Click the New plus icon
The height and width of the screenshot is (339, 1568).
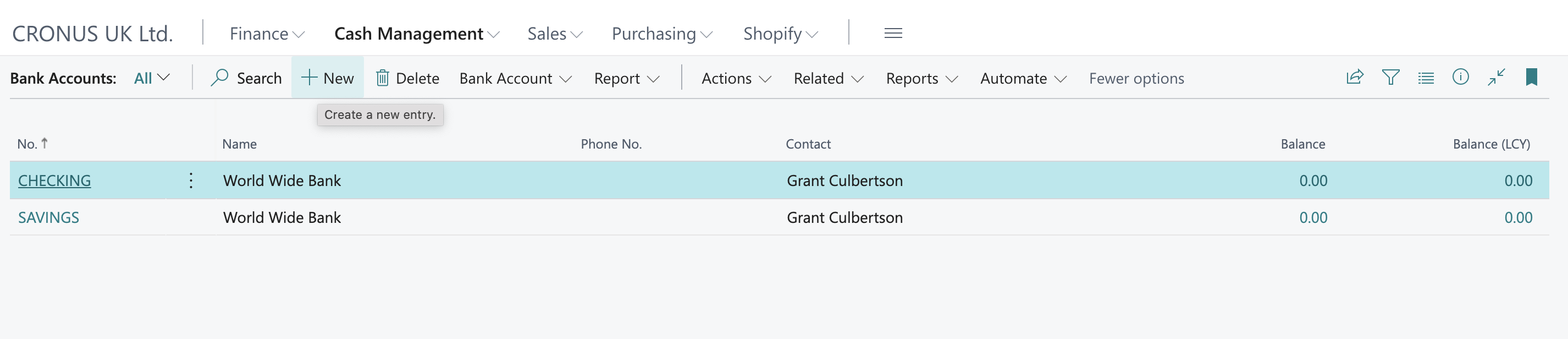point(309,78)
